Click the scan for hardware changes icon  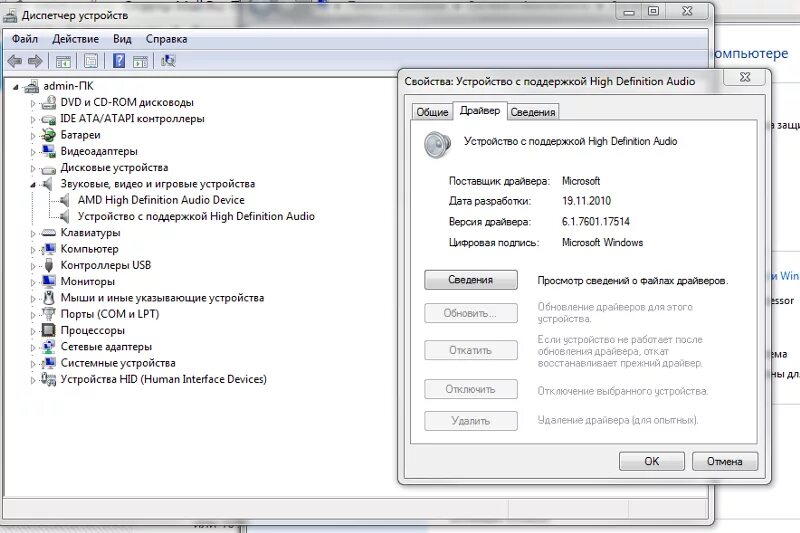(x=168, y=61)
